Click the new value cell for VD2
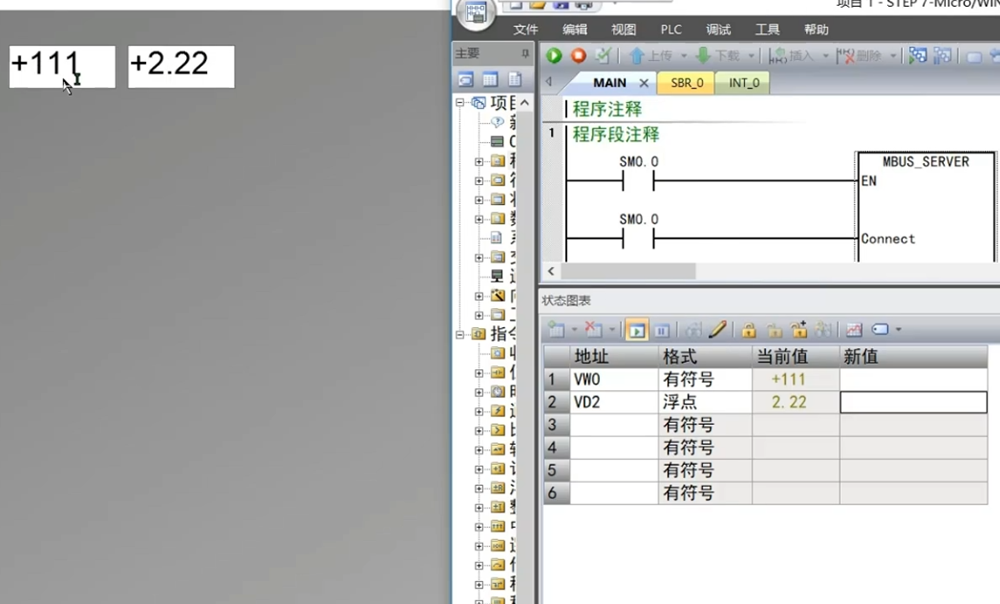 pos(912,402)
